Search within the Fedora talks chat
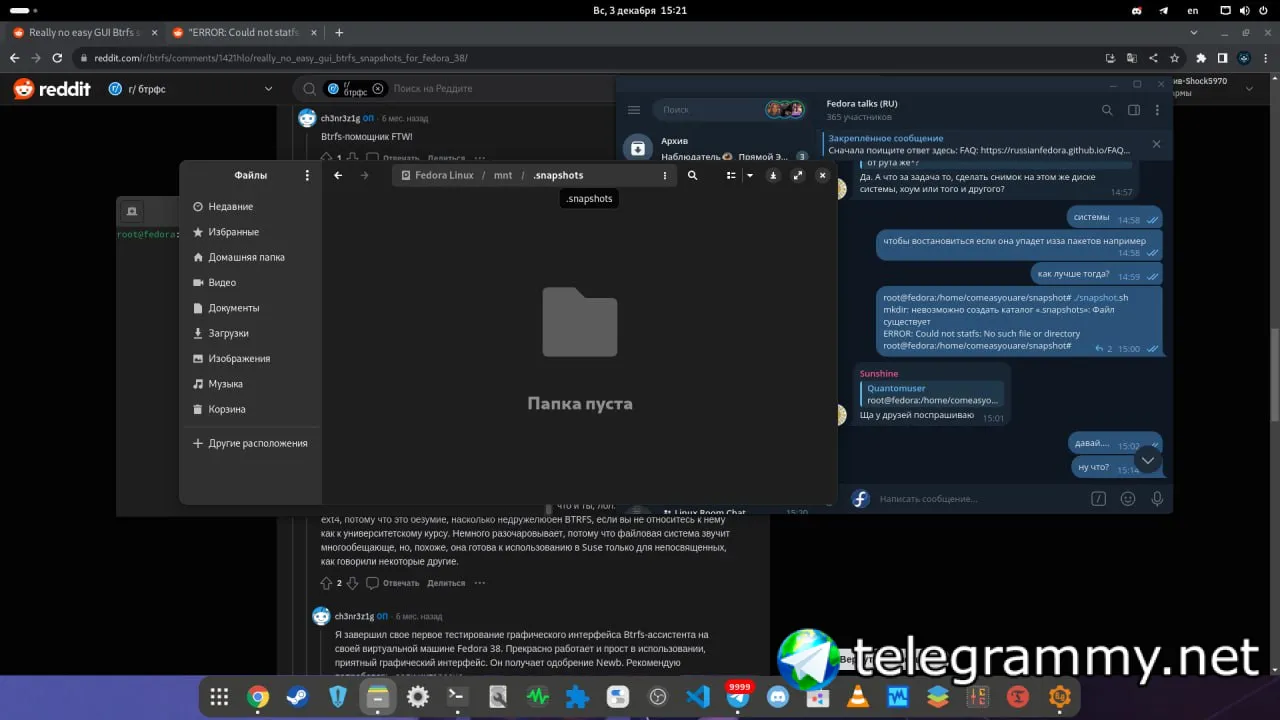 click(1107, 110)
